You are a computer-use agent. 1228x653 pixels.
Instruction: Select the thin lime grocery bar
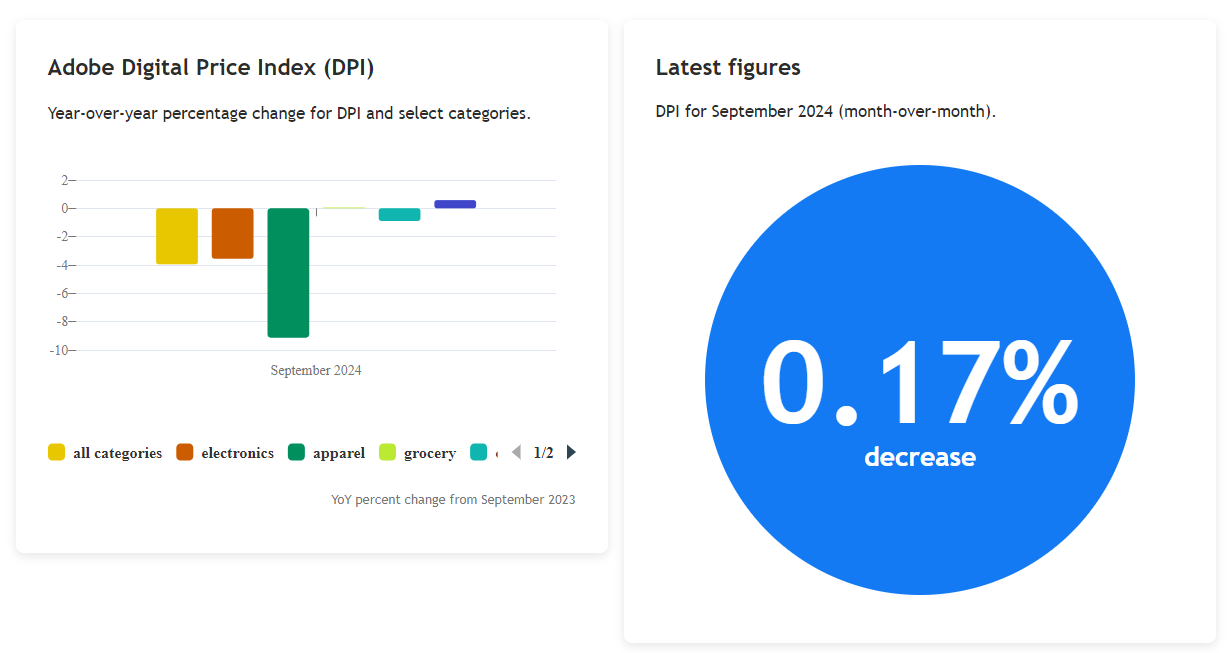(x=344, y=208)
